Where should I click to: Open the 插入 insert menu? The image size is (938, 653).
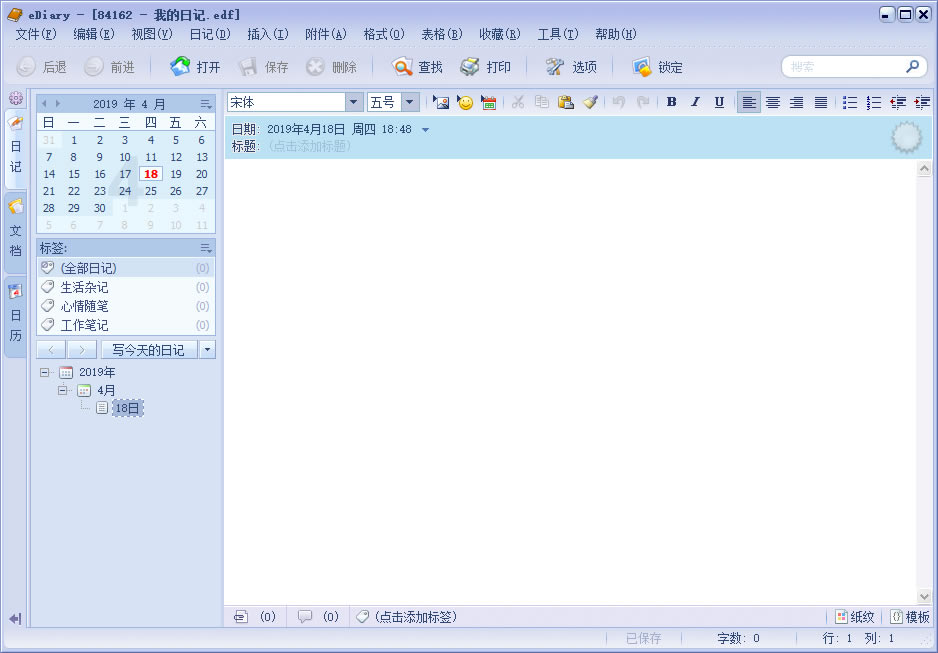pyautogui.click(x=266, y=33)
